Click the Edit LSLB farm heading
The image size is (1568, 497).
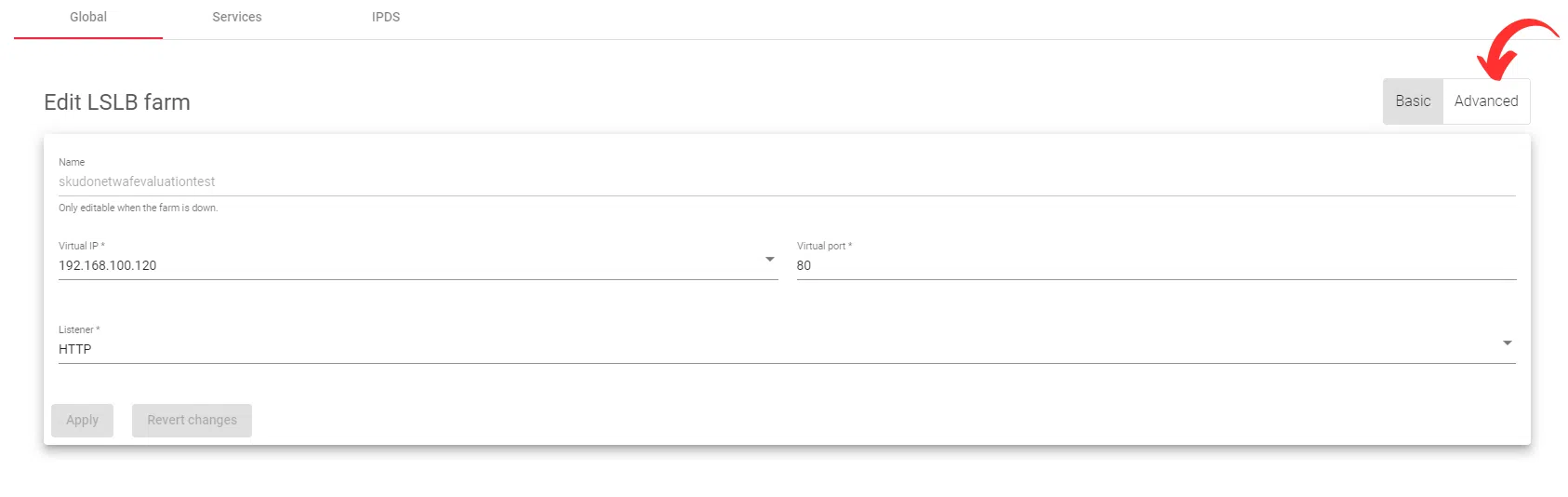tap(117, 102)
